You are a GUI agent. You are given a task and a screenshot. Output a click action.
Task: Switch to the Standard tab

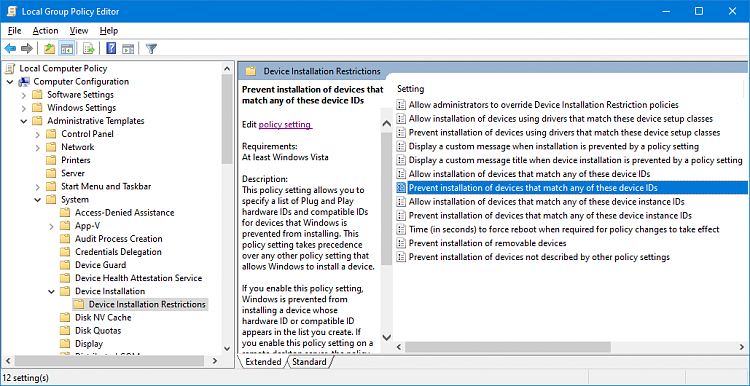pos(309,362)
